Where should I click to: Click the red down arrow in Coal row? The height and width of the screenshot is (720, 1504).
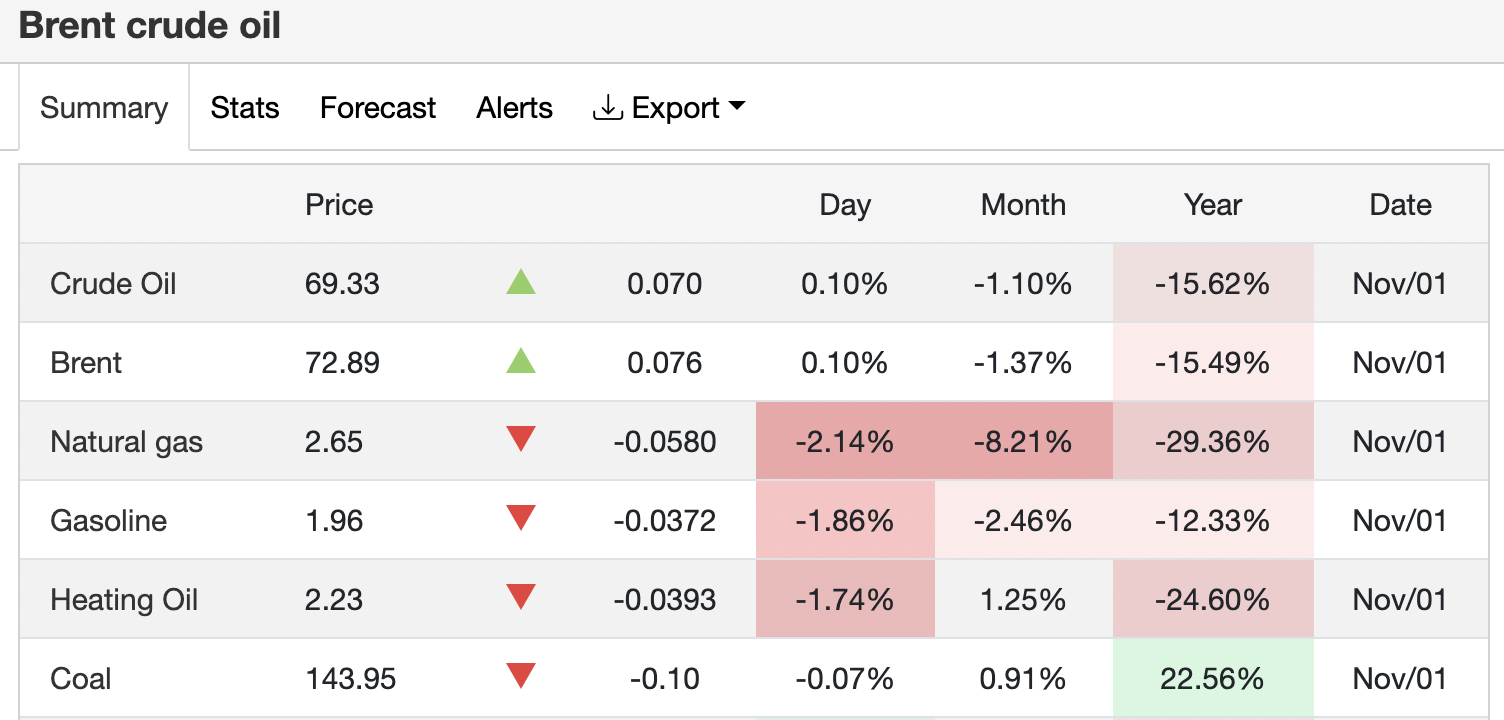521,676
